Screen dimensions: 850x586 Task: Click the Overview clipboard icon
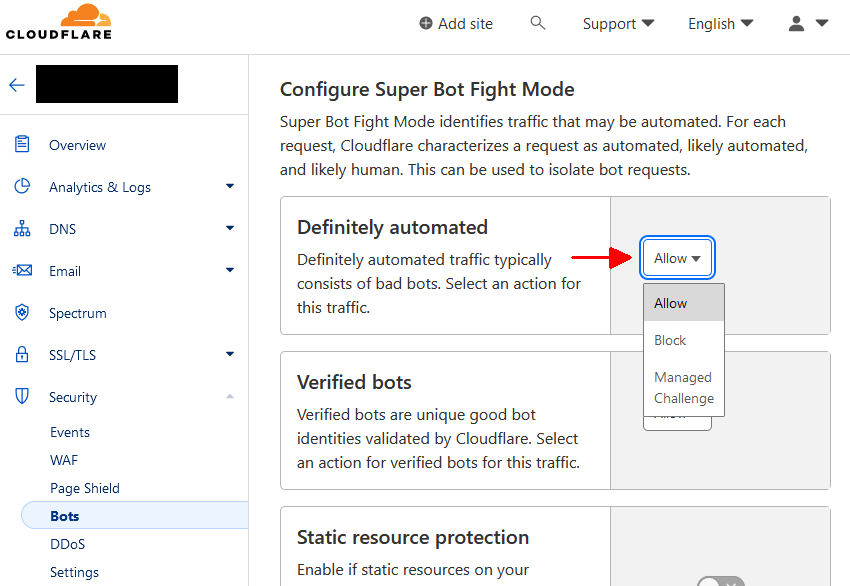click(22, 144)
